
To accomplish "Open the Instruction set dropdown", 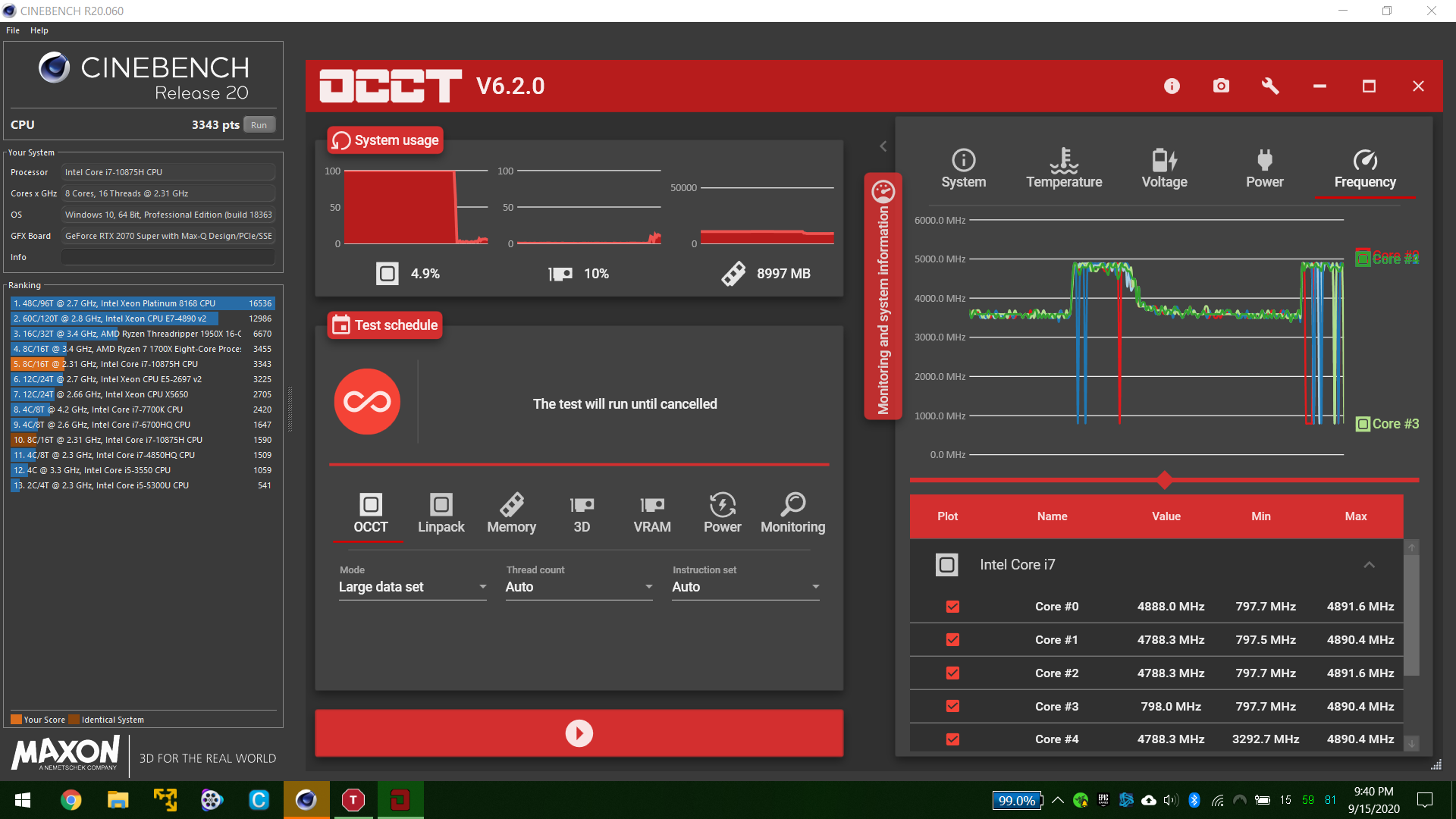I will coord(746,587).
